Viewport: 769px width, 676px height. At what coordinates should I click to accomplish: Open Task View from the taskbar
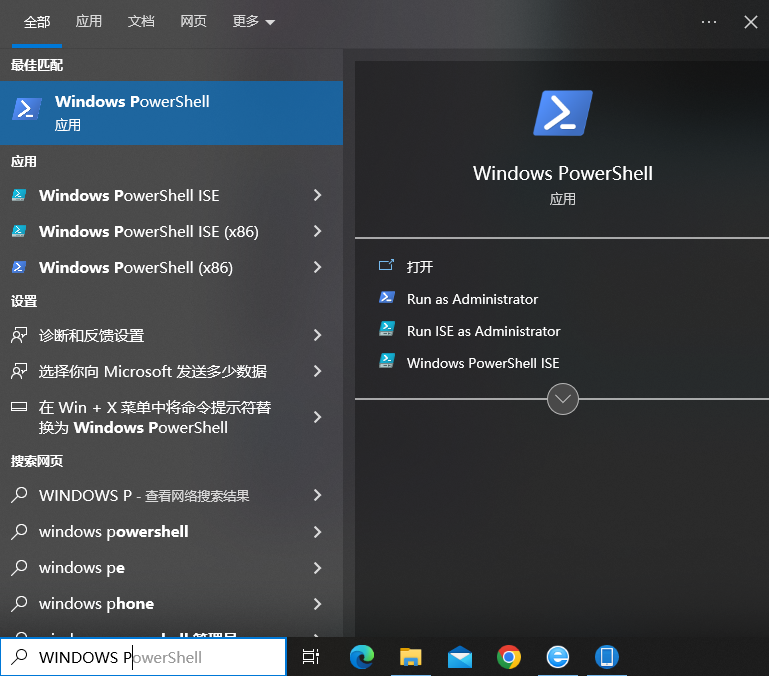click(x=311, y=656)
